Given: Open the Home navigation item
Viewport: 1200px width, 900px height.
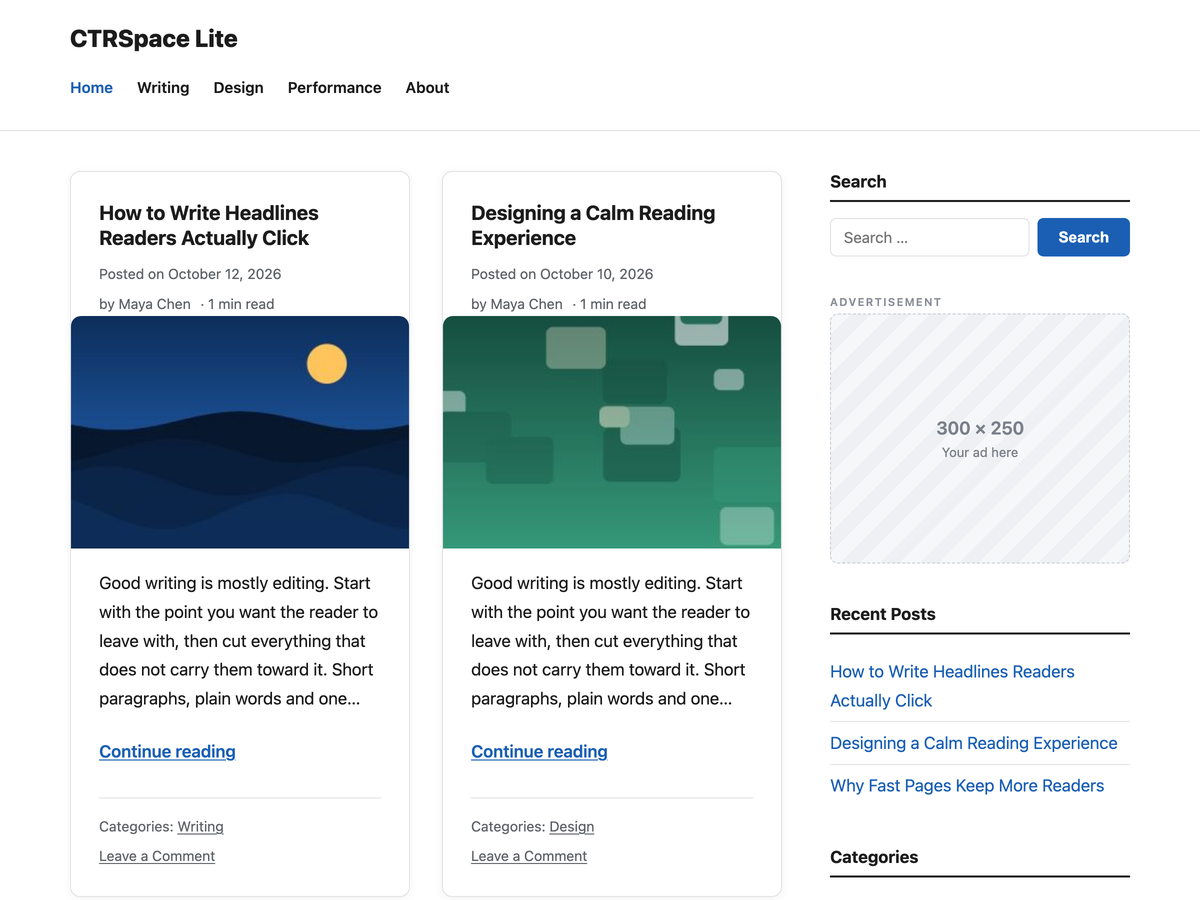Looking at the screenshot, I should 91,88.
